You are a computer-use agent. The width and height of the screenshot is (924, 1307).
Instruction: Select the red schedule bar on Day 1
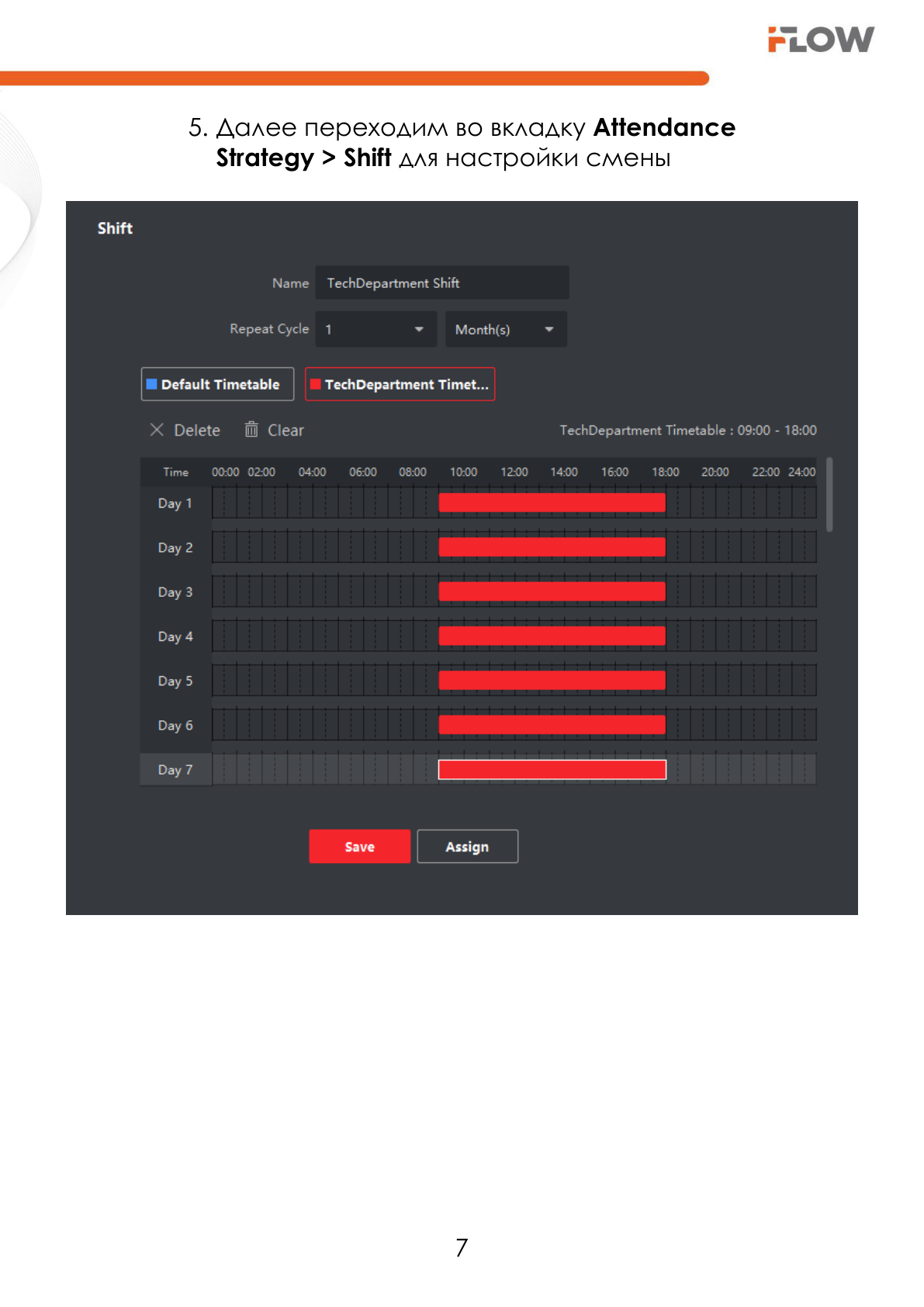point(552,503)
